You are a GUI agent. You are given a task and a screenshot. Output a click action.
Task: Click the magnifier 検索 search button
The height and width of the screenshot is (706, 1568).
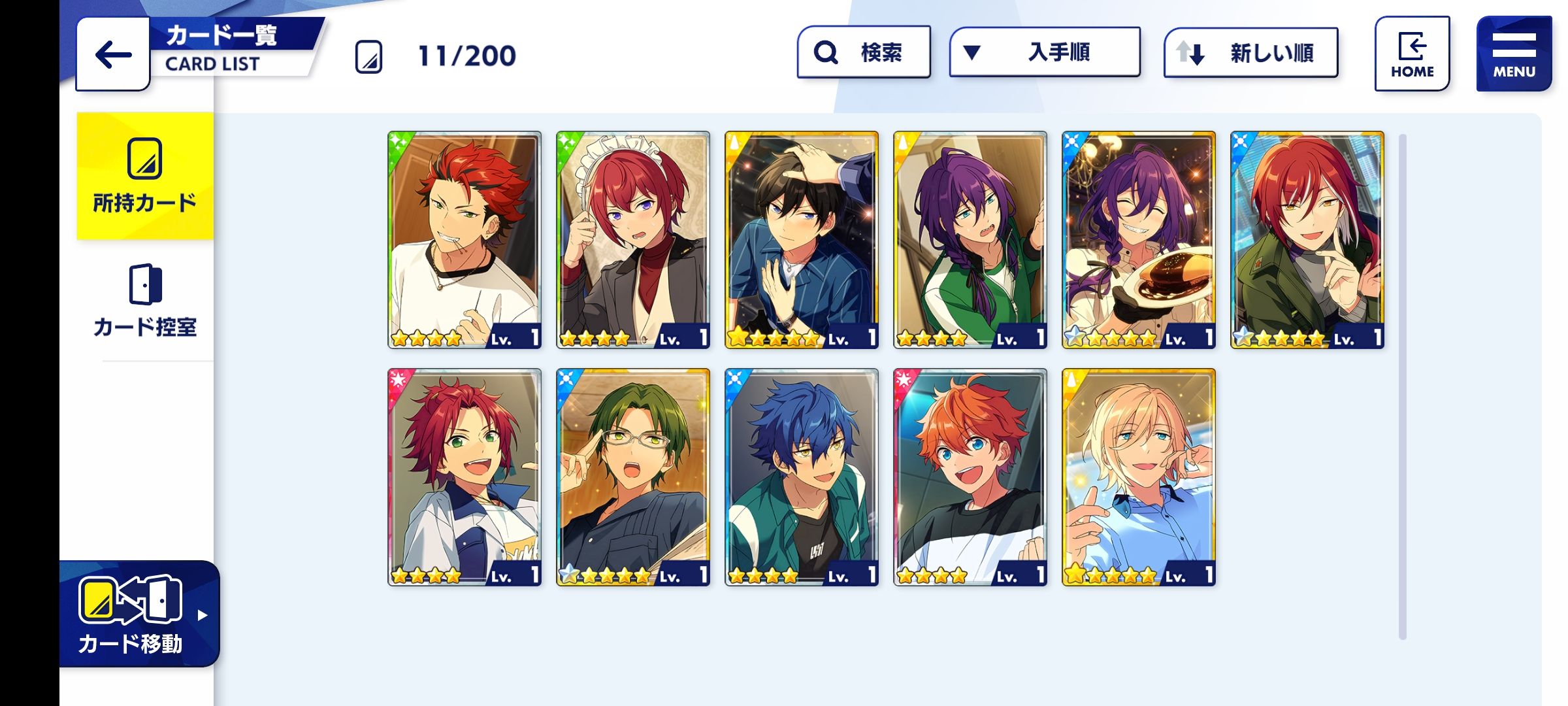(x=864, y=52)
